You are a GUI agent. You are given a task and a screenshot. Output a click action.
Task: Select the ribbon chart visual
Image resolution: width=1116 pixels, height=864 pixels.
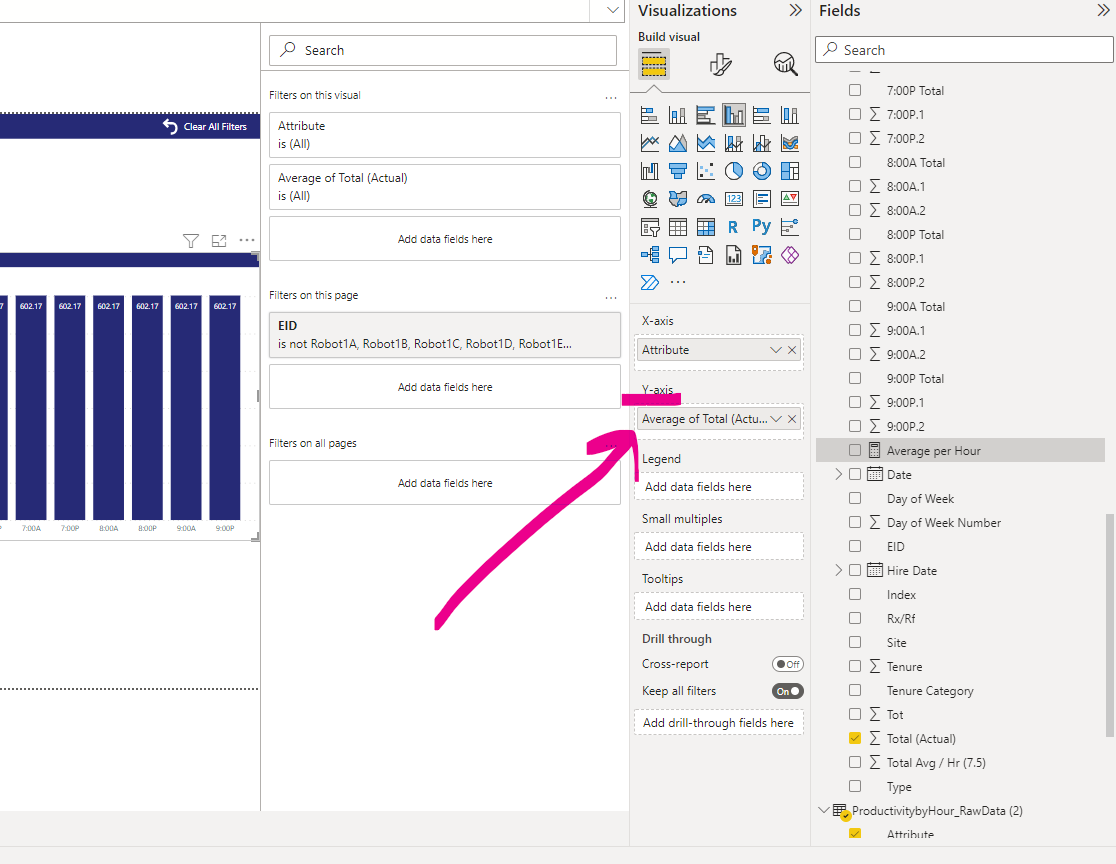[x=789, y=143]
